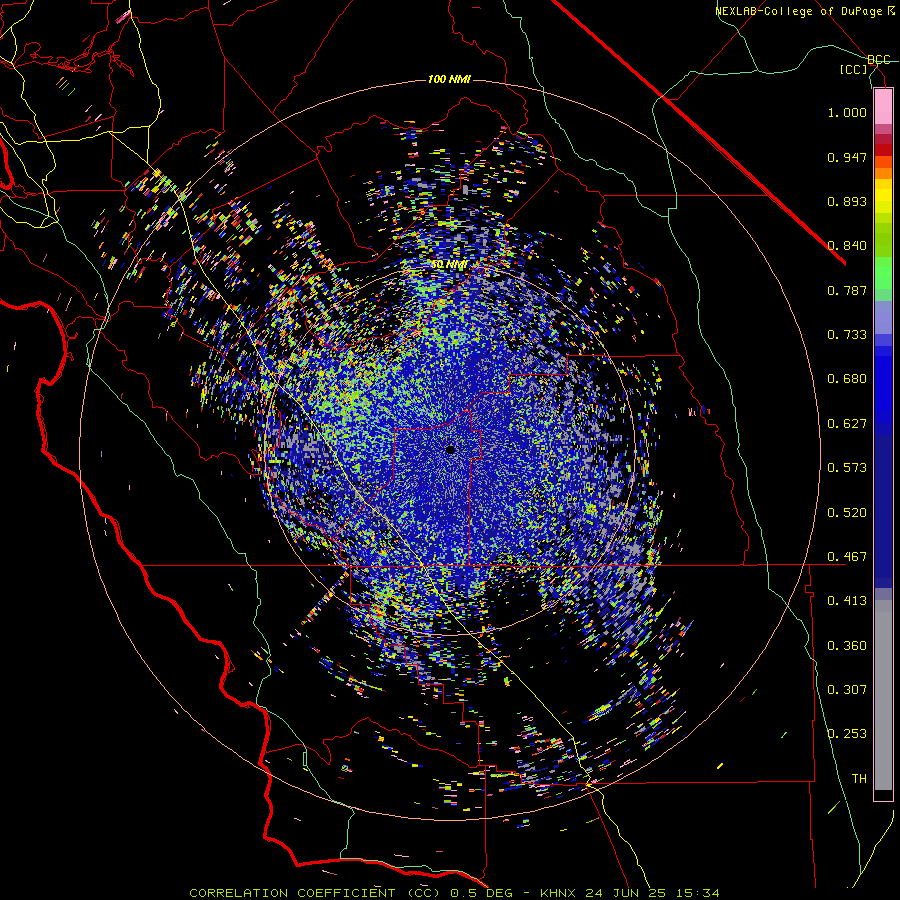The width and height of the screenshot is (900, 900).
Task: Select the 0.680 legend value
Action: 847,379
